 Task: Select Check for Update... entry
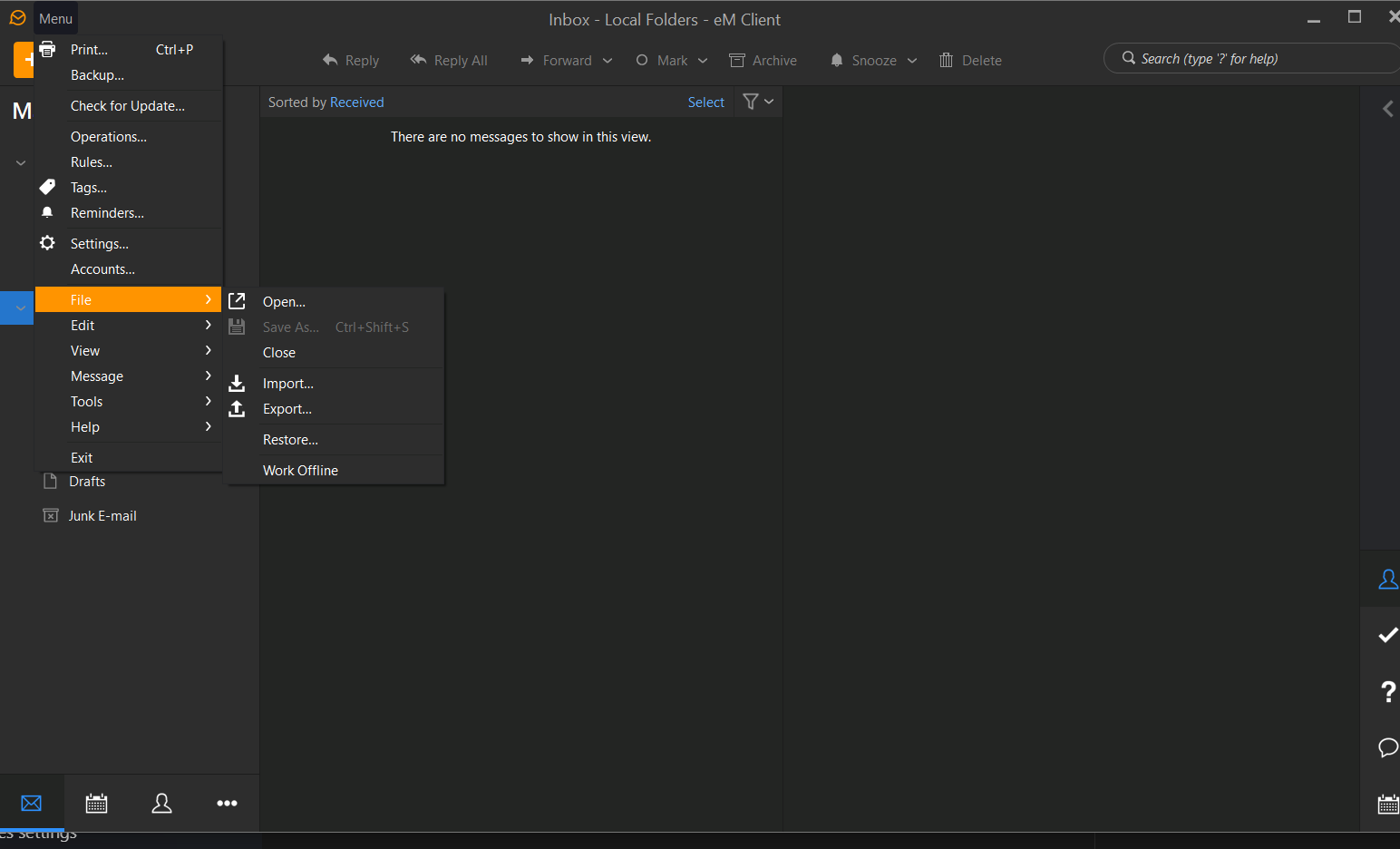[x=129, y=106]
